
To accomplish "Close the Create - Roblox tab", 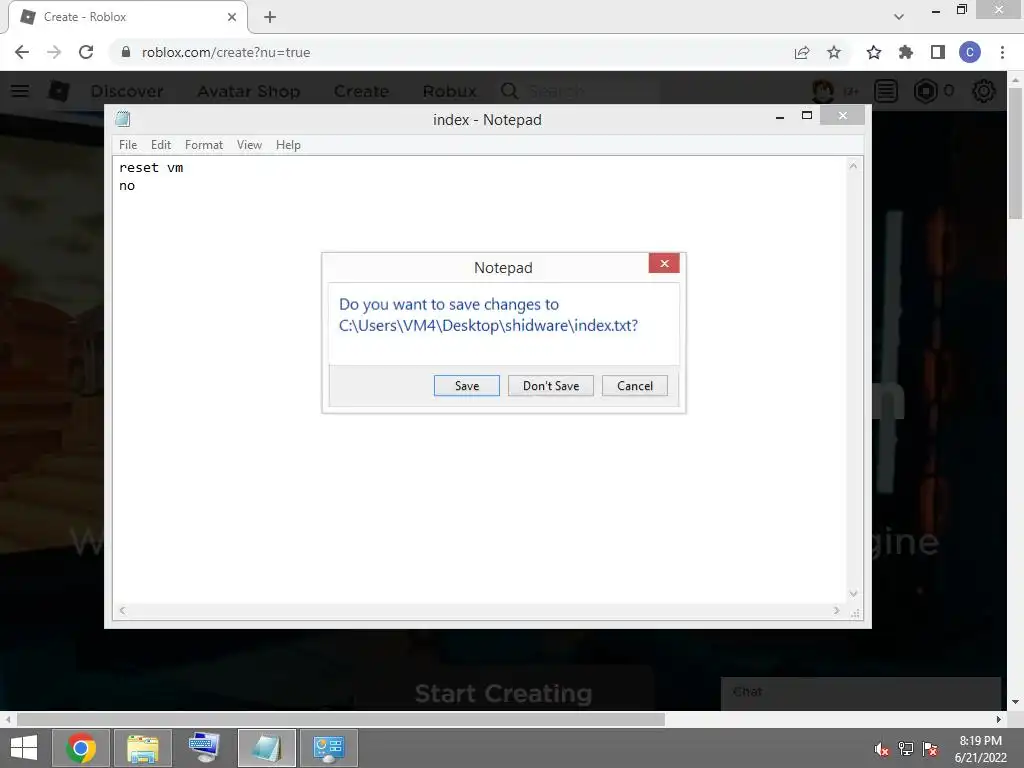I will (232, 17).
